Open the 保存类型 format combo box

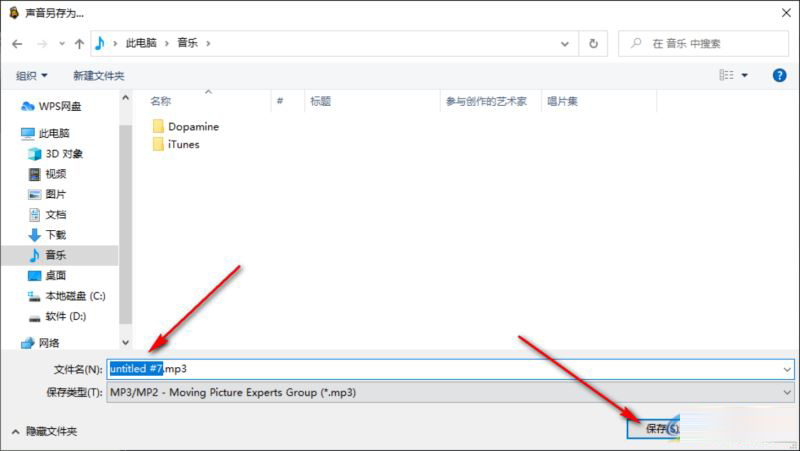450,392
